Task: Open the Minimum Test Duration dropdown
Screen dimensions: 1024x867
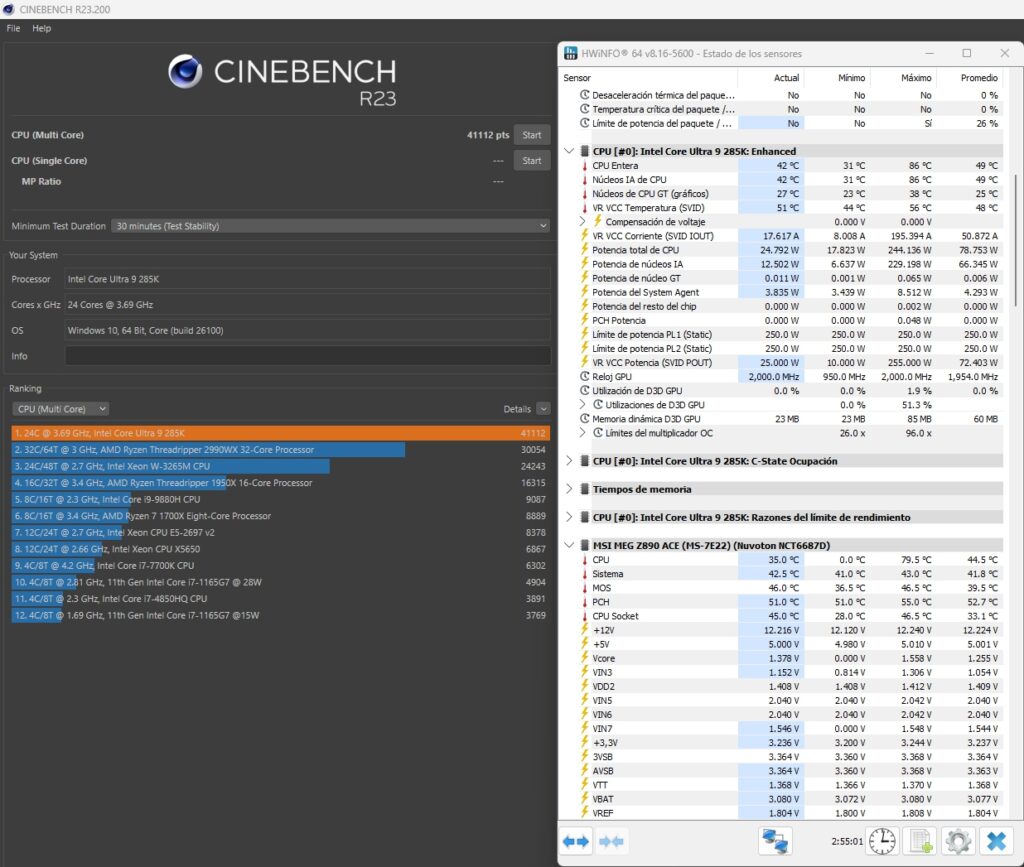Action: pyautogui.click(x=330, y=226)
